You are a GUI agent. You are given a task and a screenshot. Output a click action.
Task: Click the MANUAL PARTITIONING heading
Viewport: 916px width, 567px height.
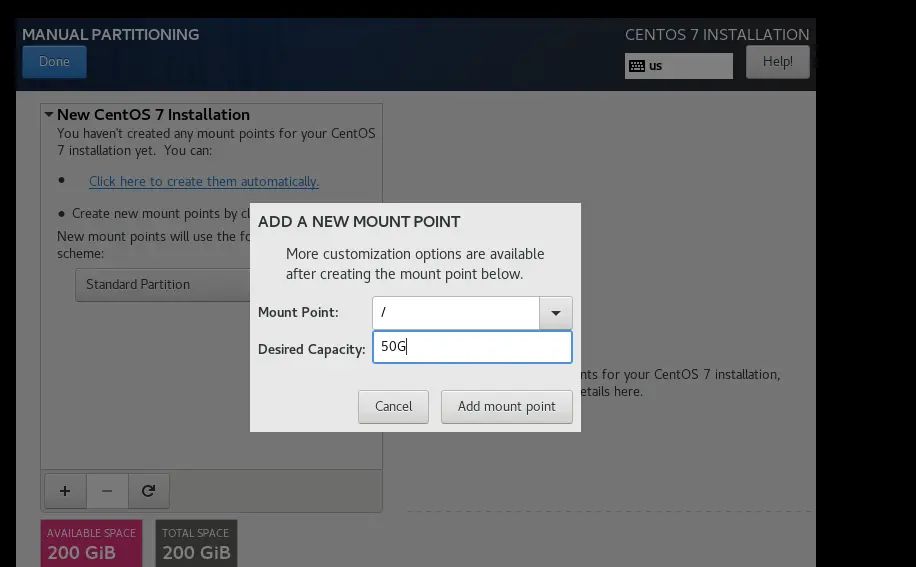click(x=110, y=34)
